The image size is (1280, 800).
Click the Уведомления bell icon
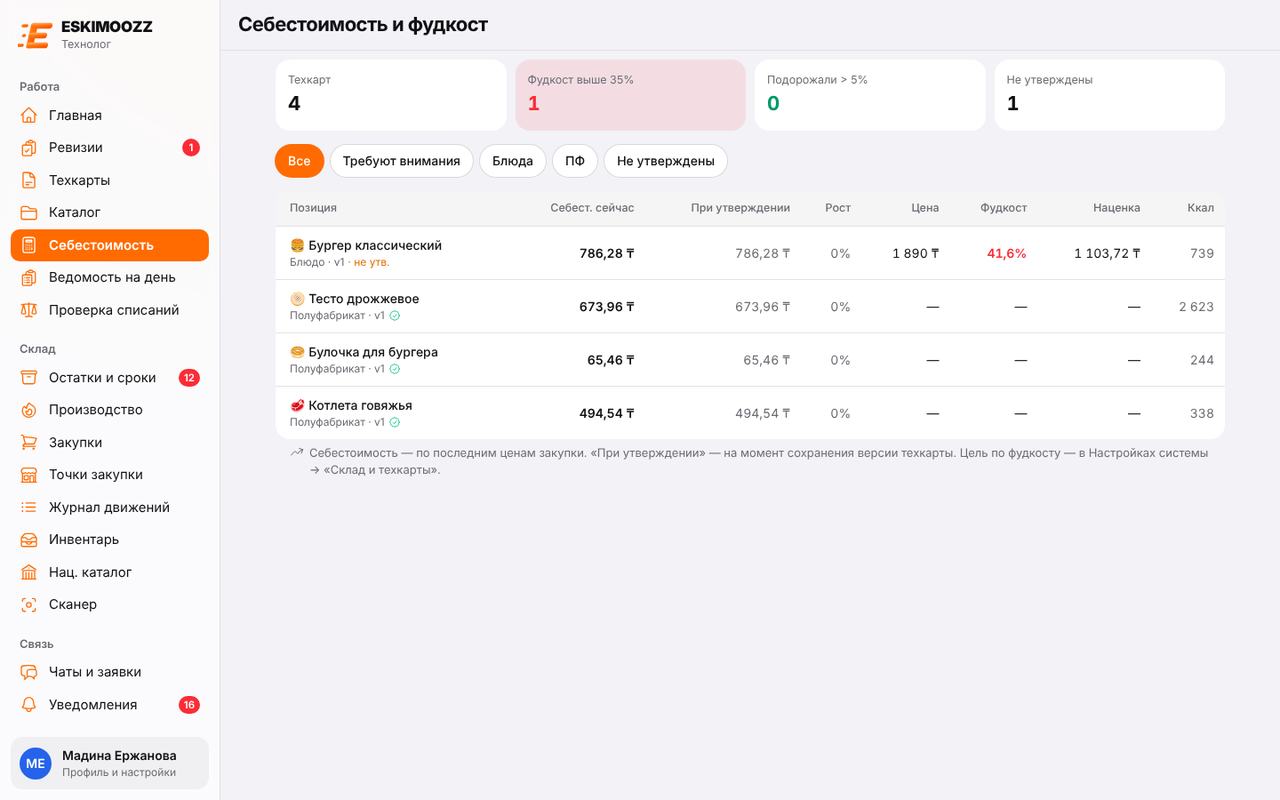click(x=29, y=705)
